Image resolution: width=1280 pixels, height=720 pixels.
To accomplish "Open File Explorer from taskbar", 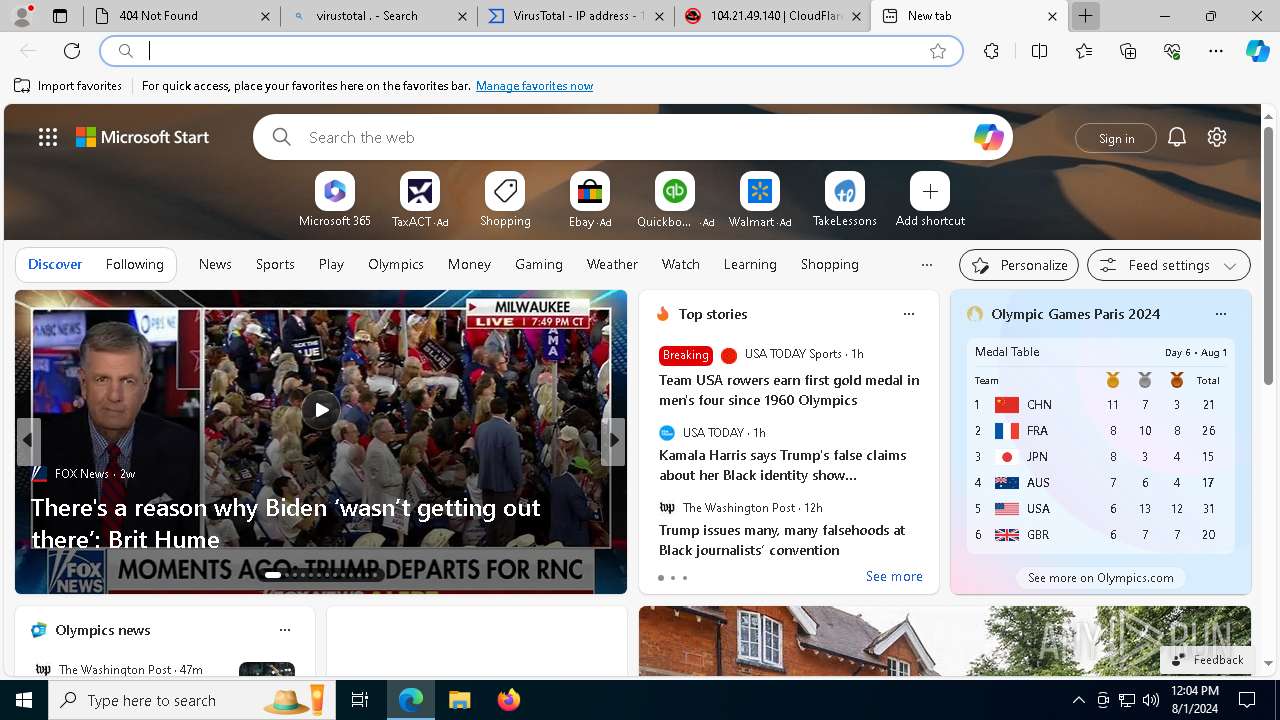I will coord(459,700).
